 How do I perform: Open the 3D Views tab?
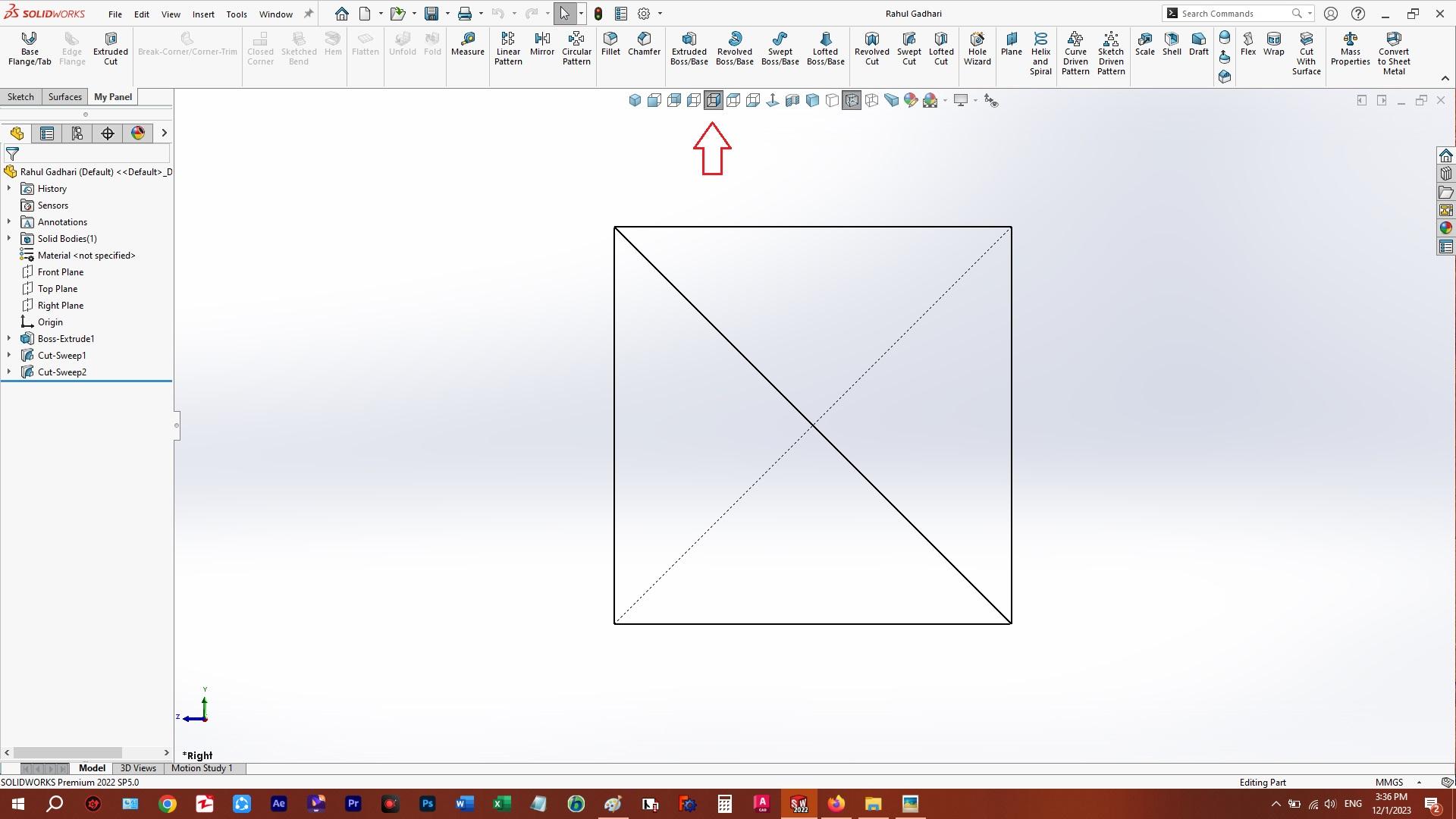(x=138, y=767)
